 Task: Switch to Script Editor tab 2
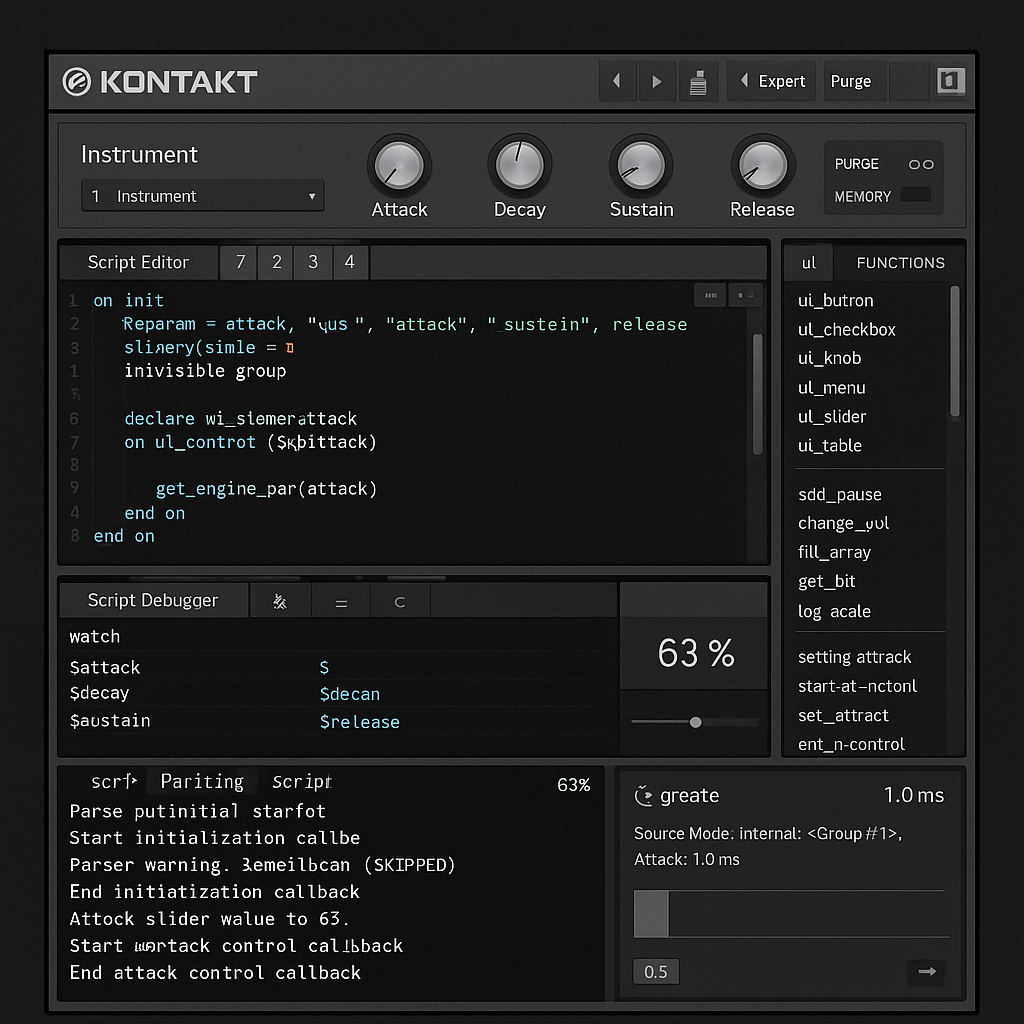(275, 262)
